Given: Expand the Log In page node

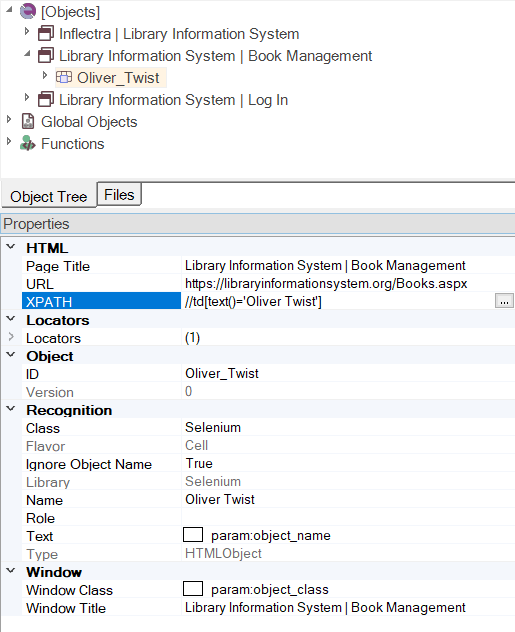Looking at the screenshot, I should coord(27,97).
